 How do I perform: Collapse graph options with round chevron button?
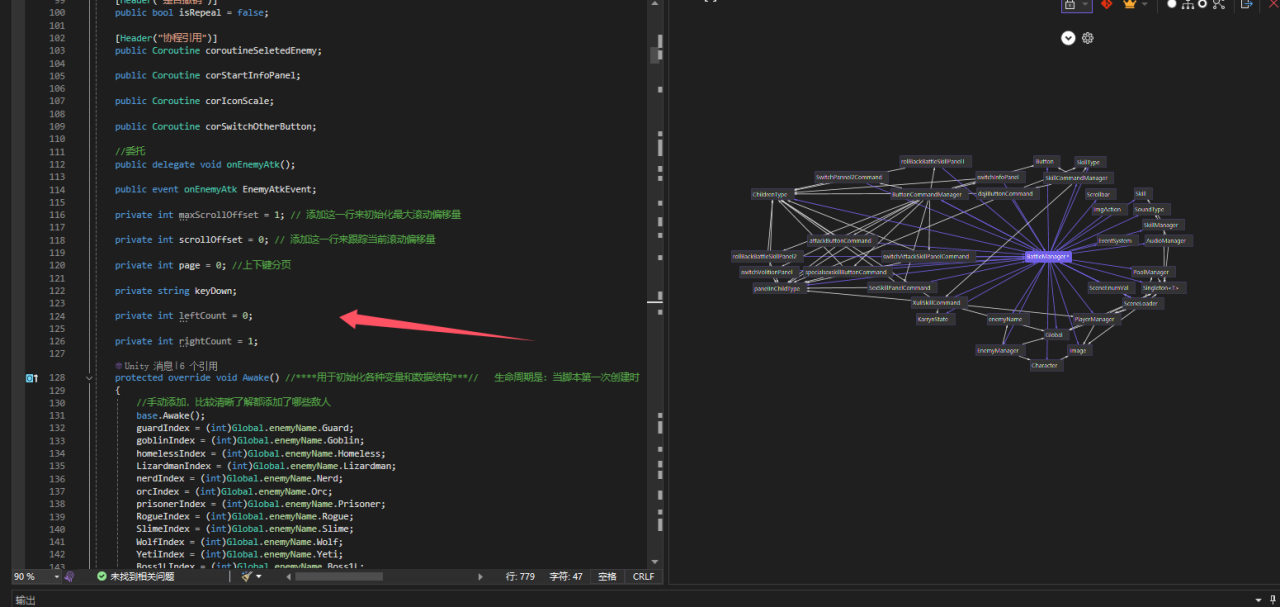1068,38
